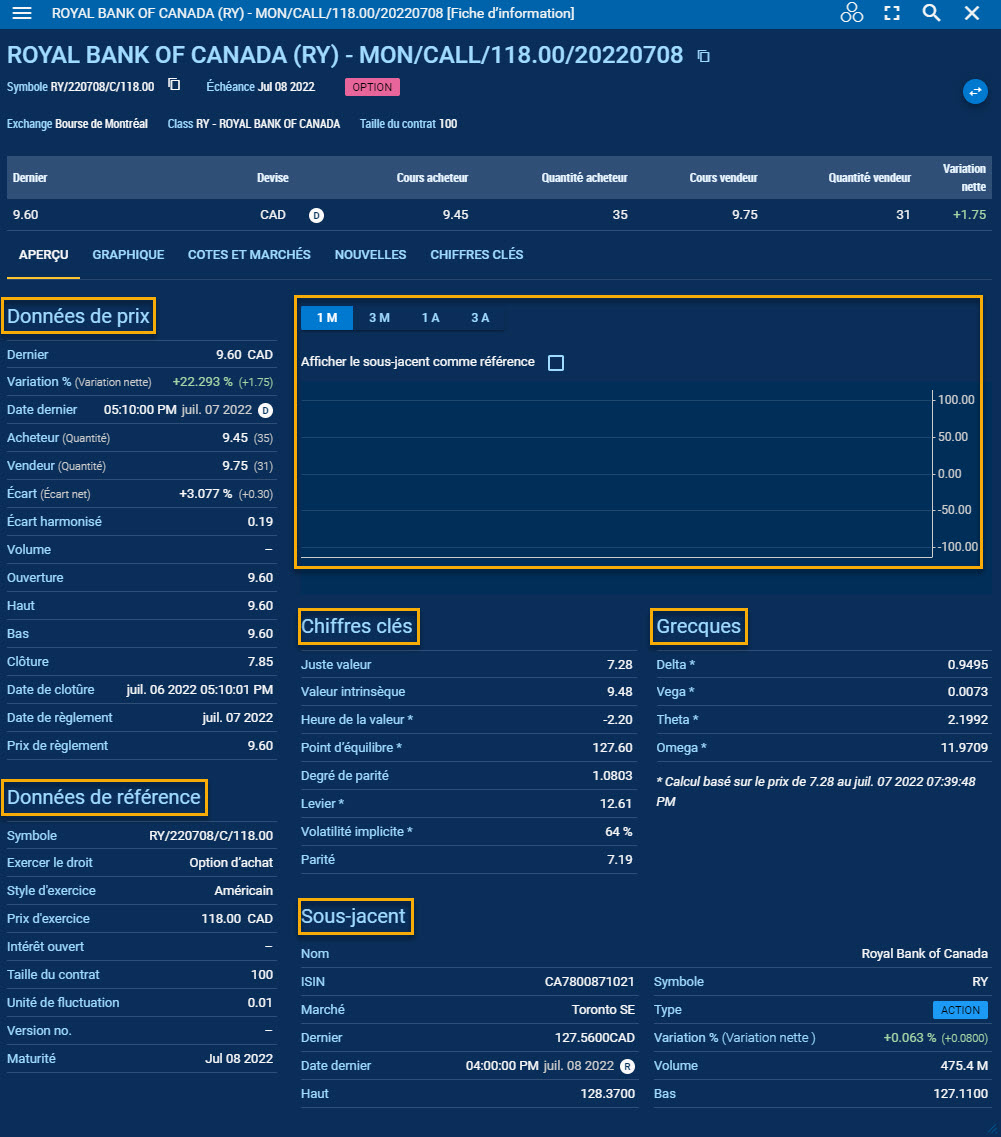Copy the symbol RY/220708/C/118.00
The width and height of the screenshot is (1001, 1137).
(x=173, y=85)
